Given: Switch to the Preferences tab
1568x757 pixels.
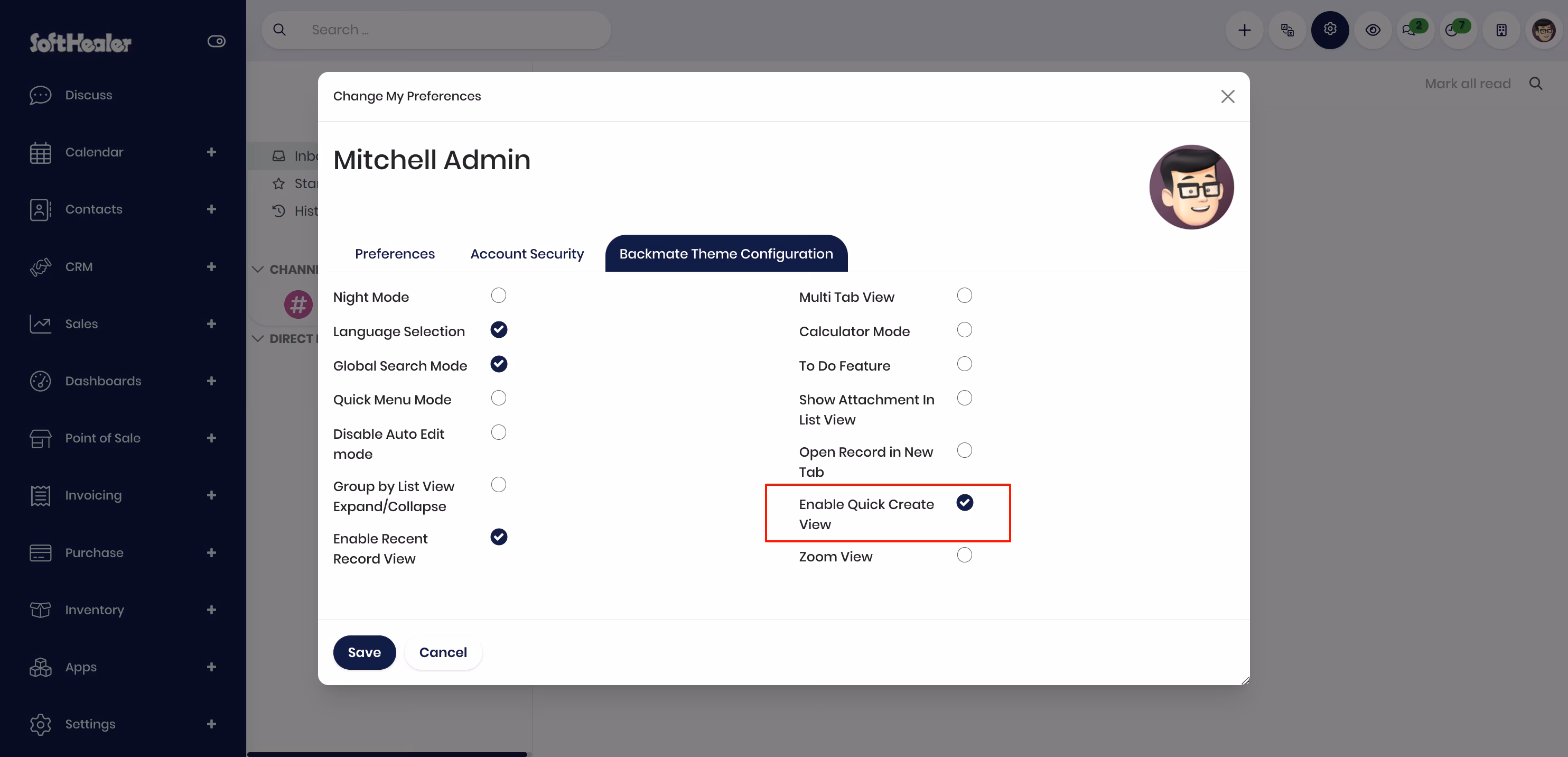Looking at the screenshot, I should pyautogui.click(x=395, y=254).
